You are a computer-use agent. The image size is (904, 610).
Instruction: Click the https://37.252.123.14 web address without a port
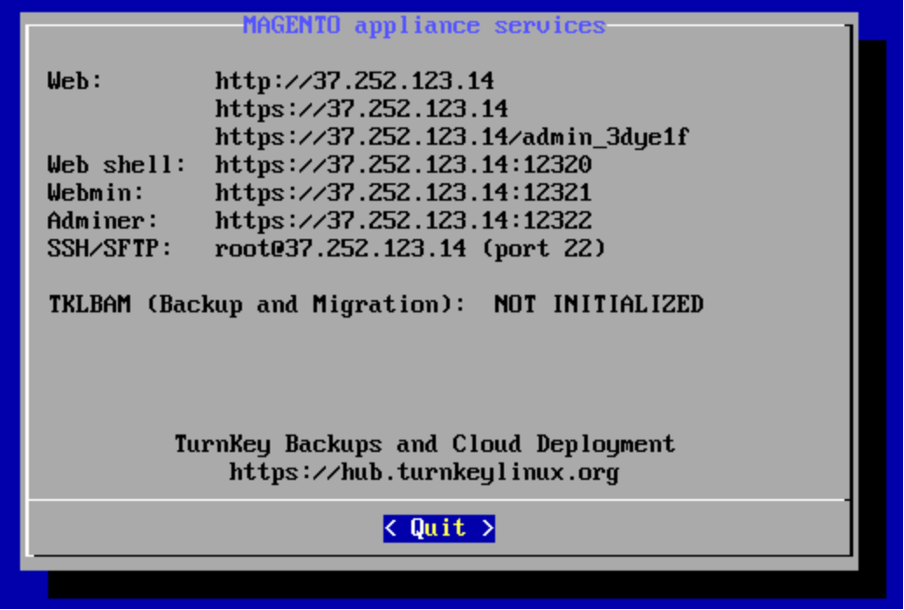point(361,109)
